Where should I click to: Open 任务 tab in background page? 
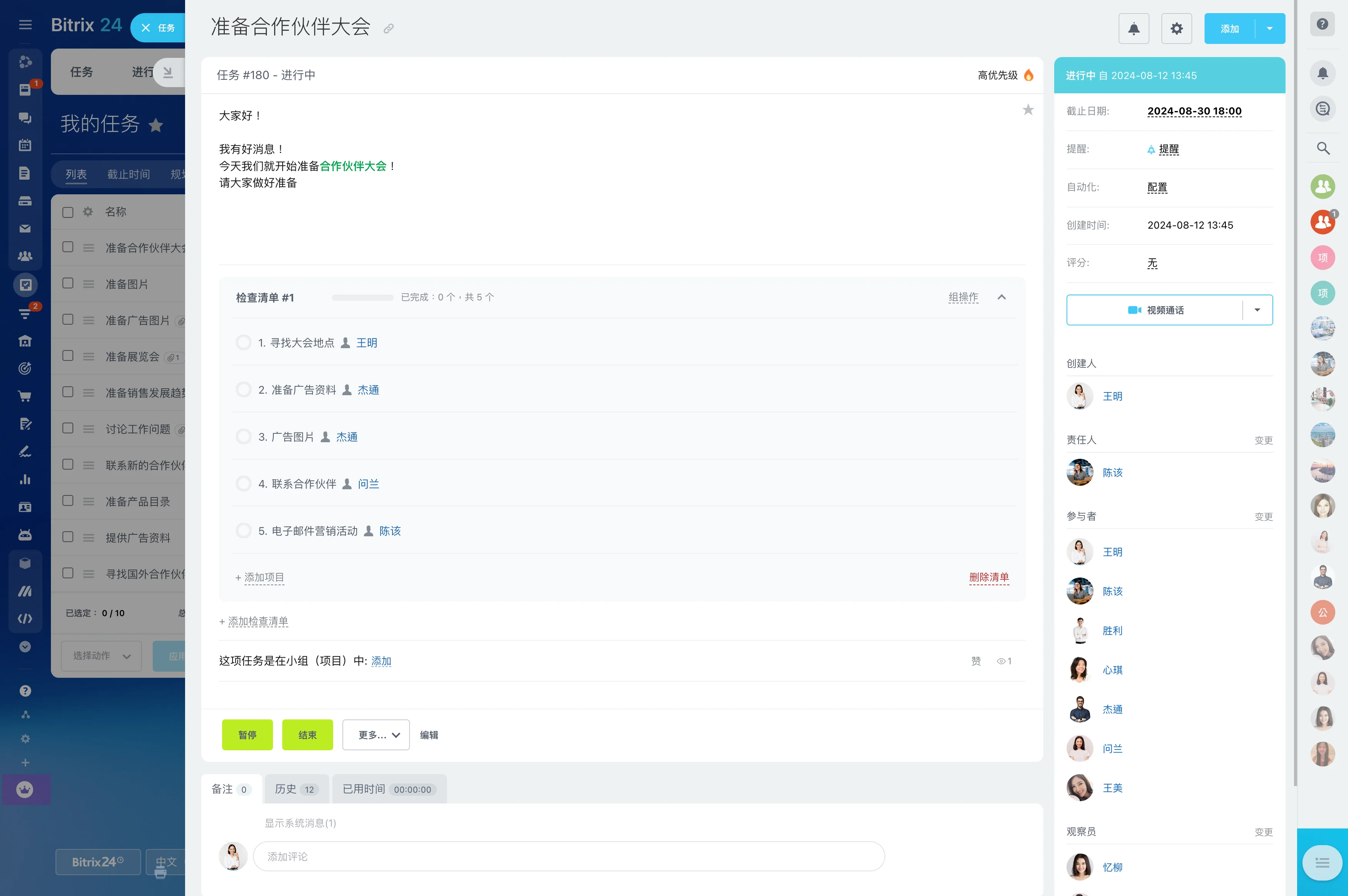click(81, 72)
